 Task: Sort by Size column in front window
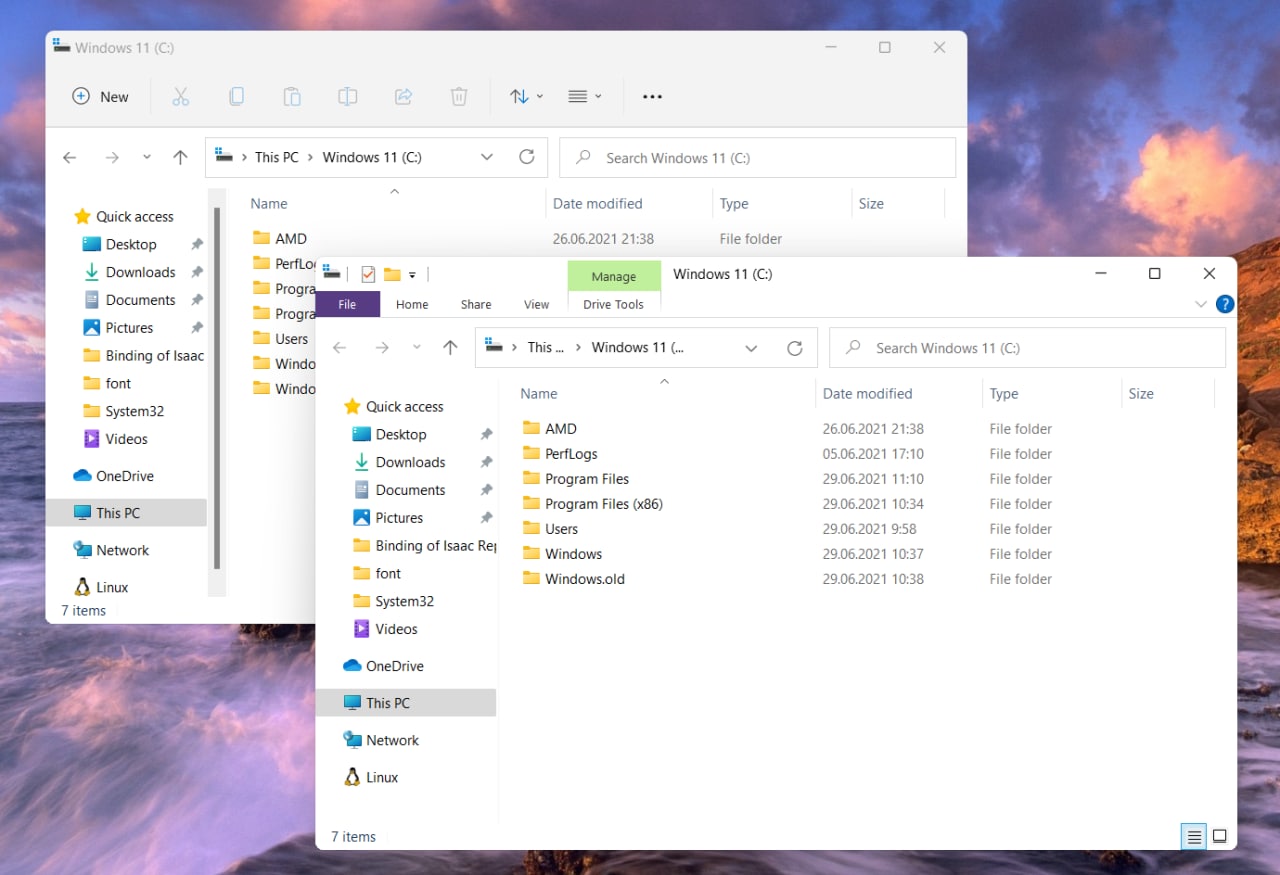click(x=1141, y=393)
